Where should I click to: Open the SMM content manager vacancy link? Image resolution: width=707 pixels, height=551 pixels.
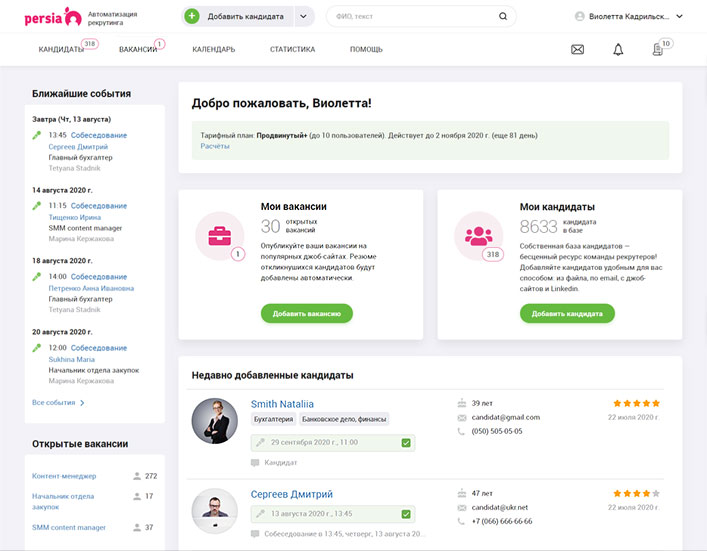[x=69, y=527]
